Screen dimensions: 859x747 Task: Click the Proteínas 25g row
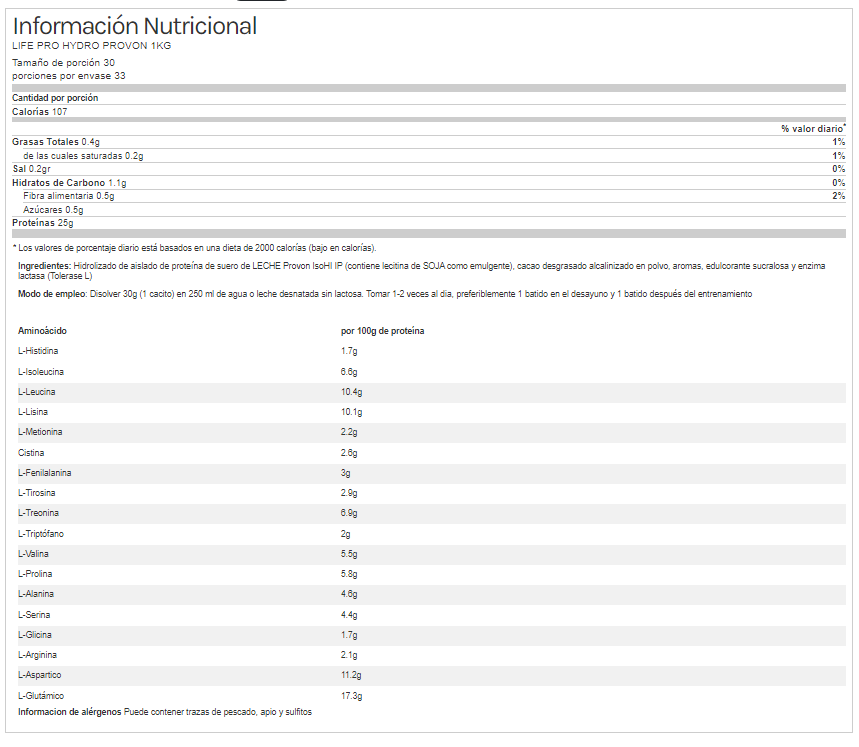(43, 223)
